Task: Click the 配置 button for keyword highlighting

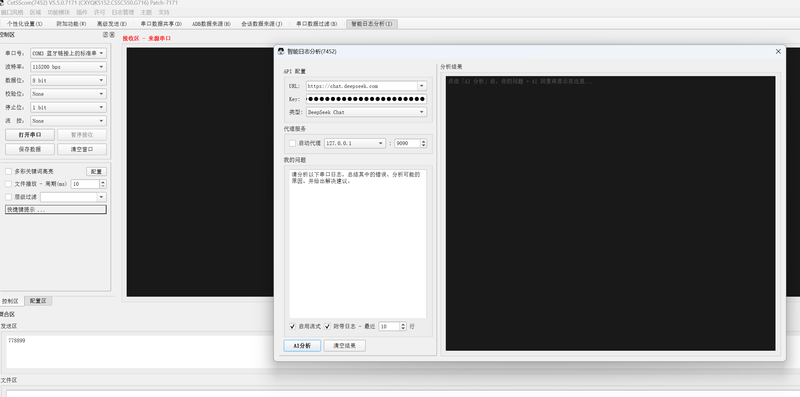Action: click(x=96, y=171)
